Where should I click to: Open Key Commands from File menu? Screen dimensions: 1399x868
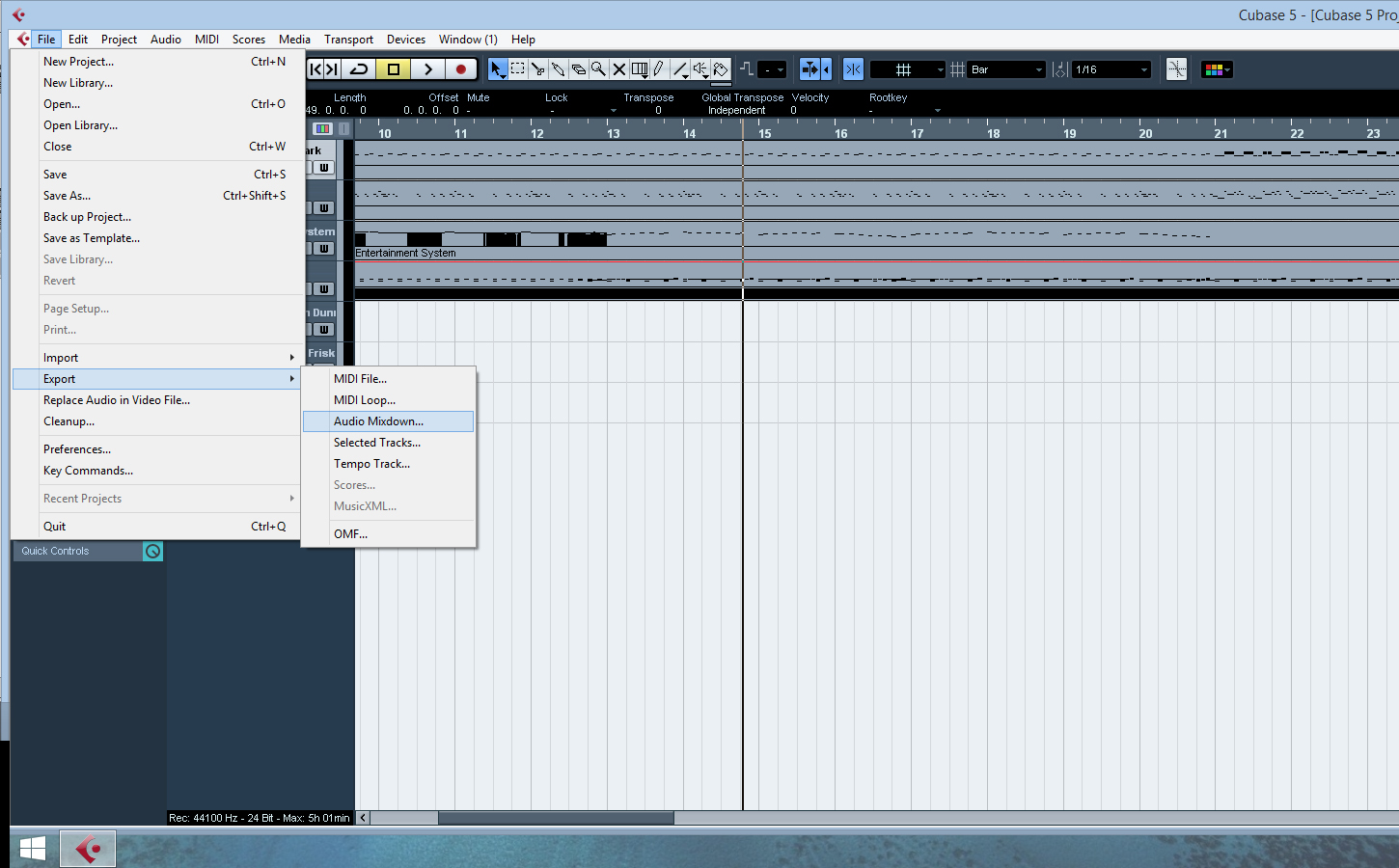157,471
